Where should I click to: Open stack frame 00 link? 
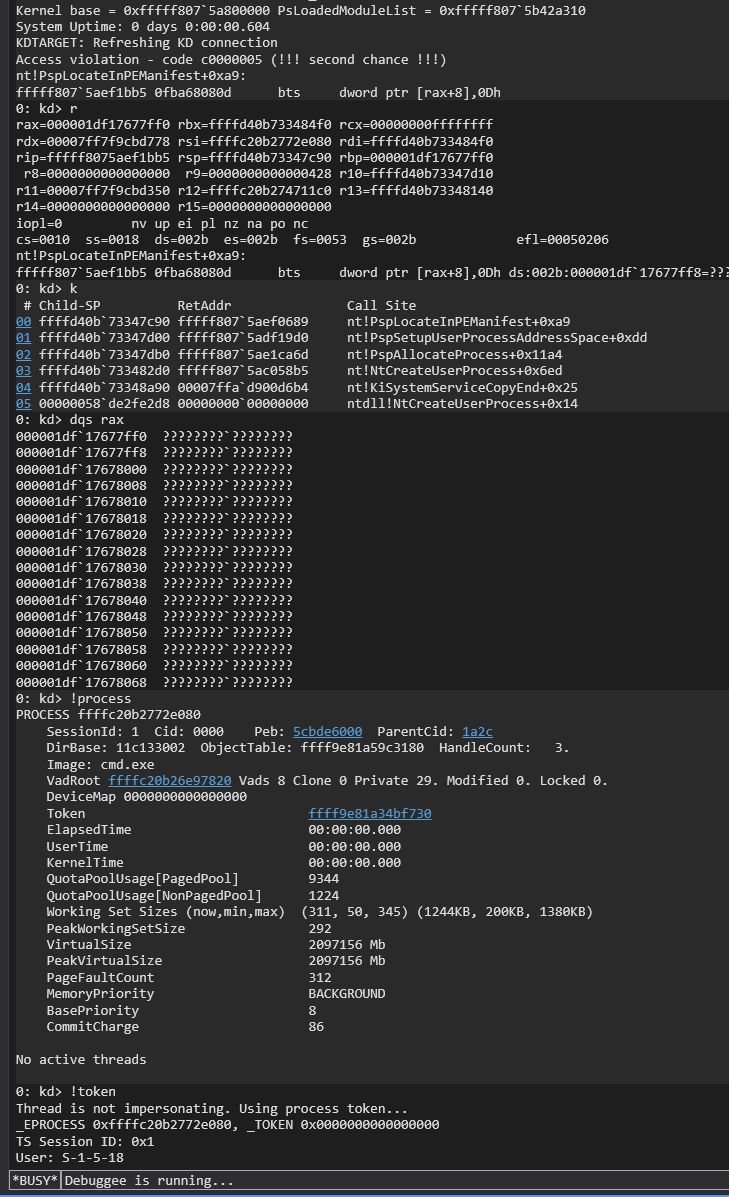pyautogui.click(x=24, y=322)
